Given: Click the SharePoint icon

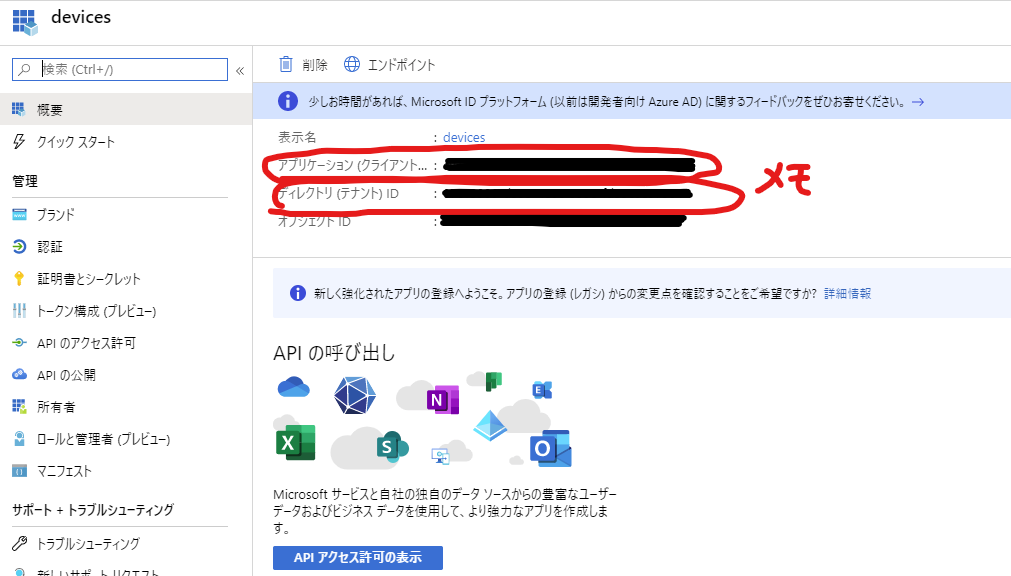Looking at the screenshot, I should pos(392,446).
